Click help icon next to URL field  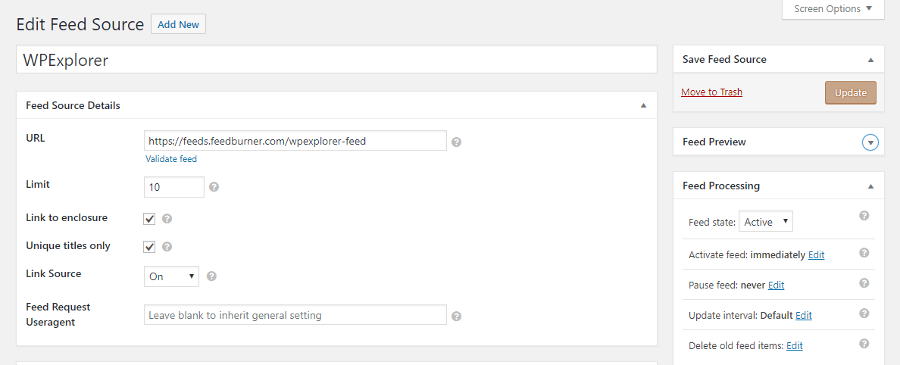pos(456,142)
